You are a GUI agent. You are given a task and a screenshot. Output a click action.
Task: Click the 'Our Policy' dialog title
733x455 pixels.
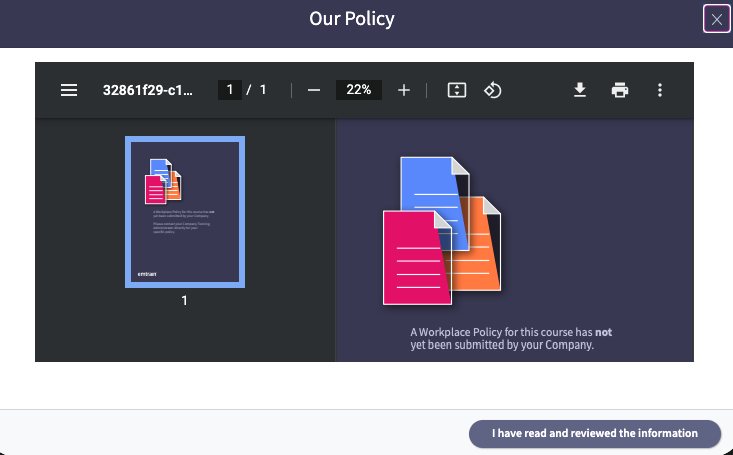pyautogui.click(x=352, y=19)
